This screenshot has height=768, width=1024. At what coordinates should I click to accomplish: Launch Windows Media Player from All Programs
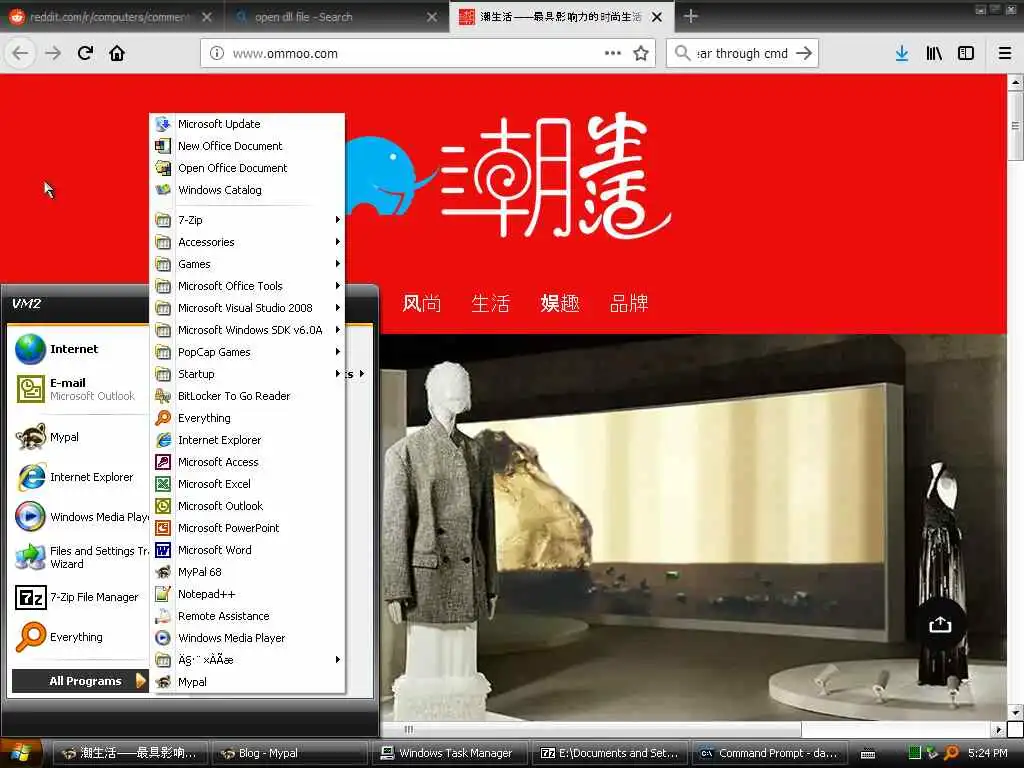click(x=247, y=638)
